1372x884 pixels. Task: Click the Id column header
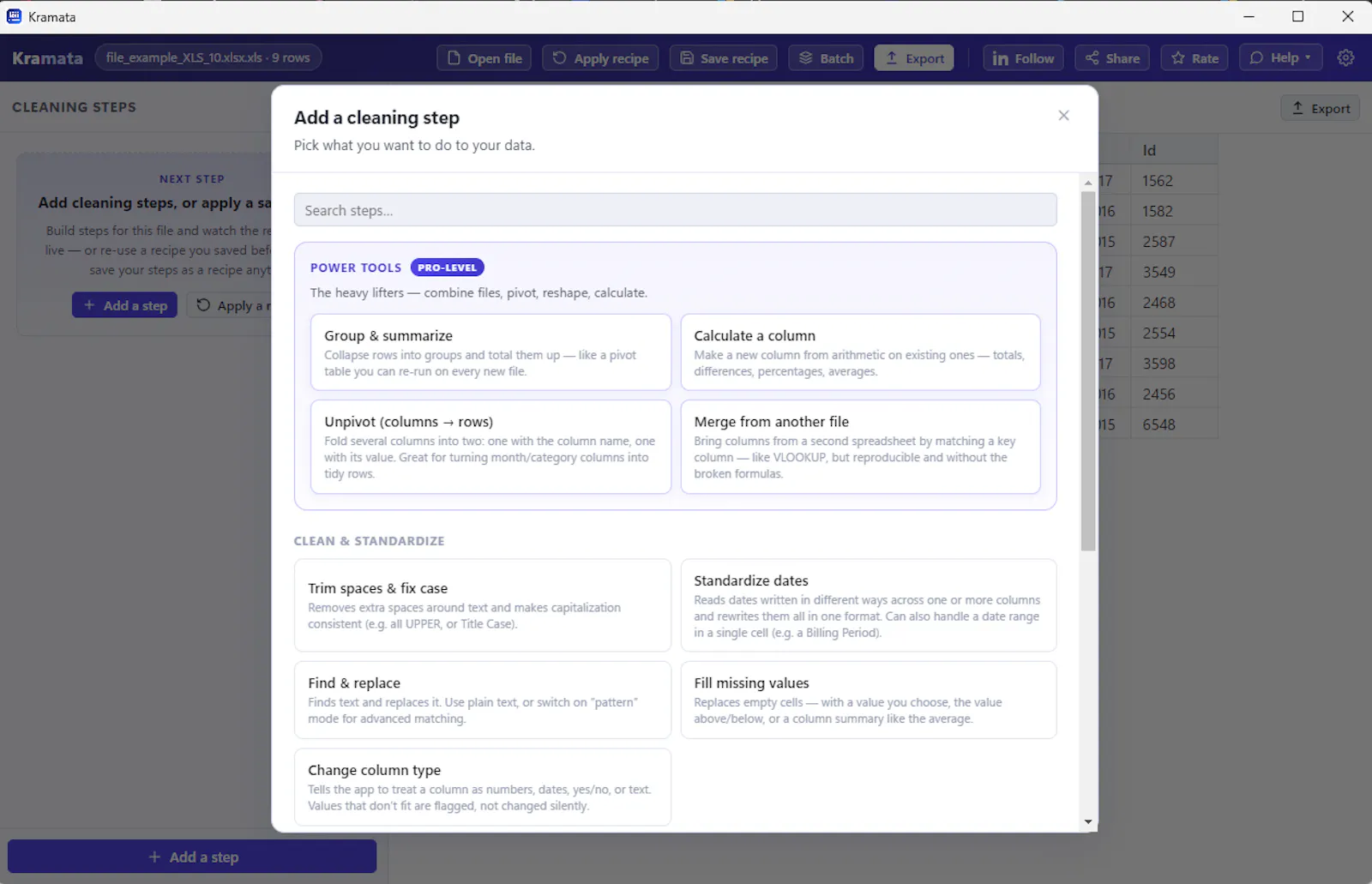coord(1174,150)
